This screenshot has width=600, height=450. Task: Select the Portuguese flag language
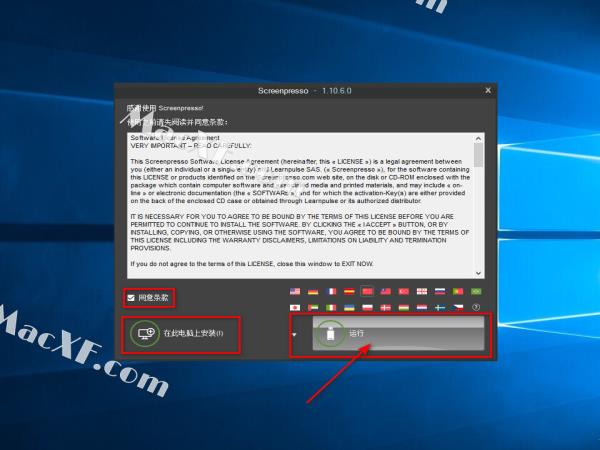click(458, 292)
